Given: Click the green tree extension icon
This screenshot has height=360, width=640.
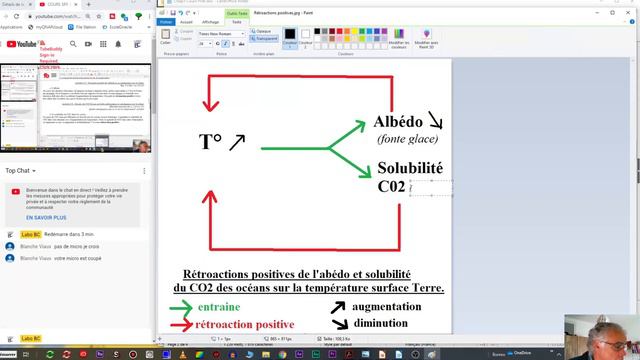Looking at the screenshot, I should (x=138, y=16).
